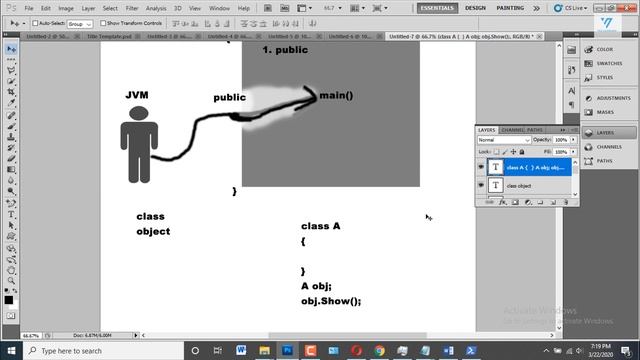640x360 pixels.
Task: Select the Eraser tool
Action: coord(11,158)
